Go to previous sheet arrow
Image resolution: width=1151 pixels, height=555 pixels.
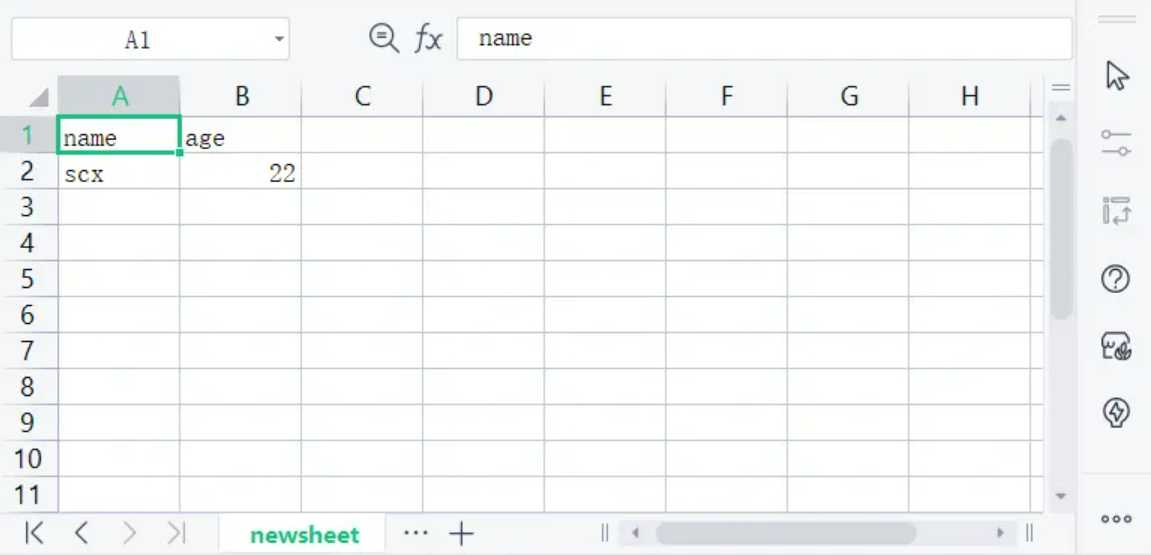(81, 533)
